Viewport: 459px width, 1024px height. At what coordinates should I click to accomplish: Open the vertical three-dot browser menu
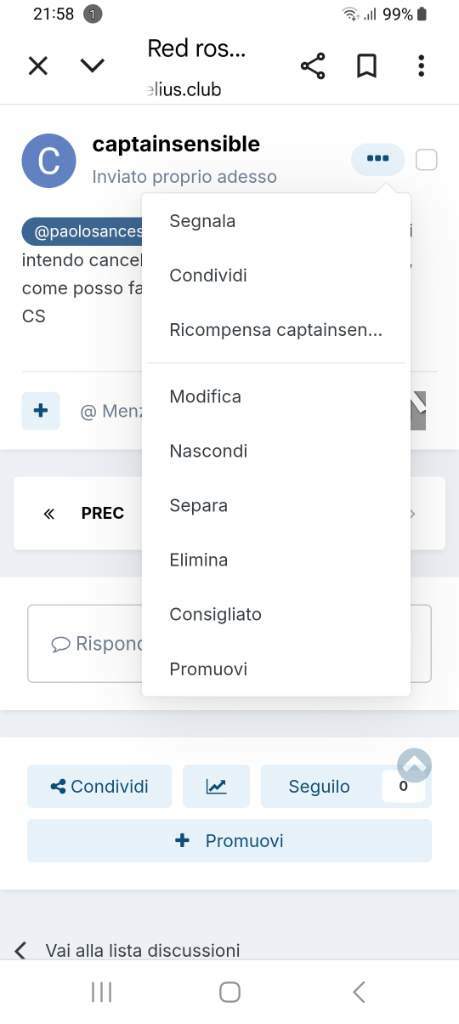[421, 66]
